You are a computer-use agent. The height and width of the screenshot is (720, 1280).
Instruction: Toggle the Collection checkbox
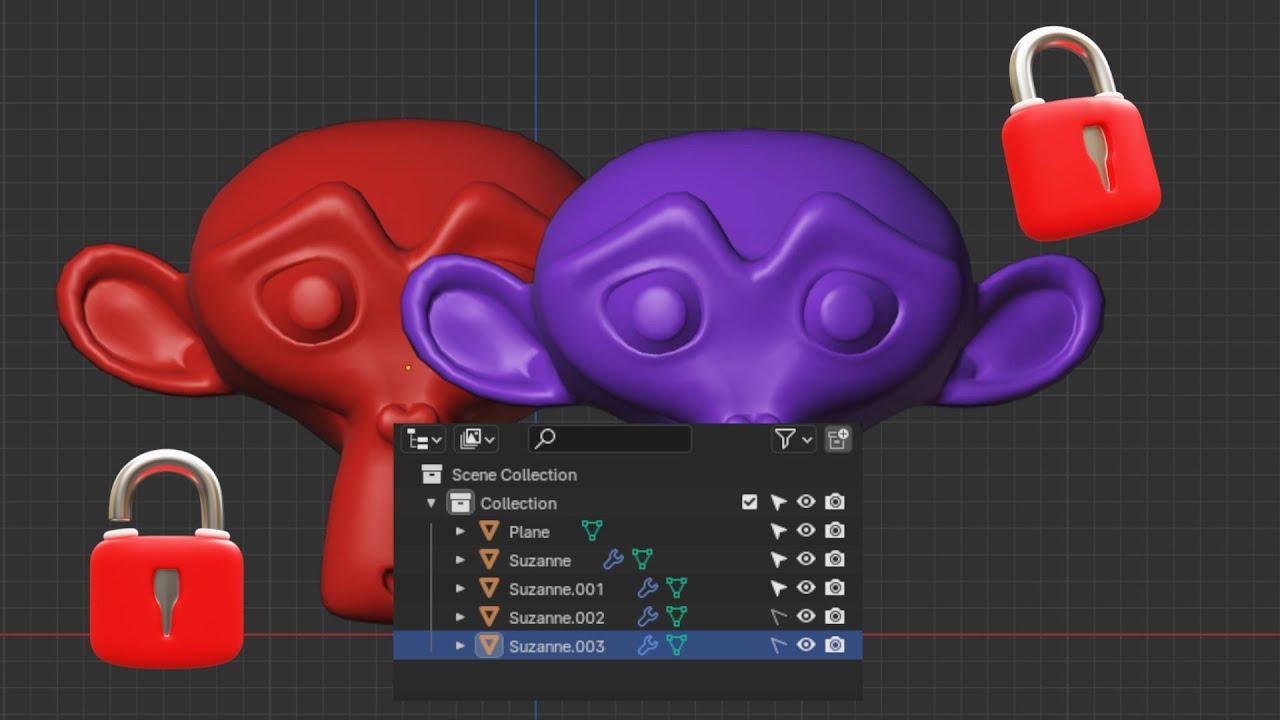click(750, 503)
